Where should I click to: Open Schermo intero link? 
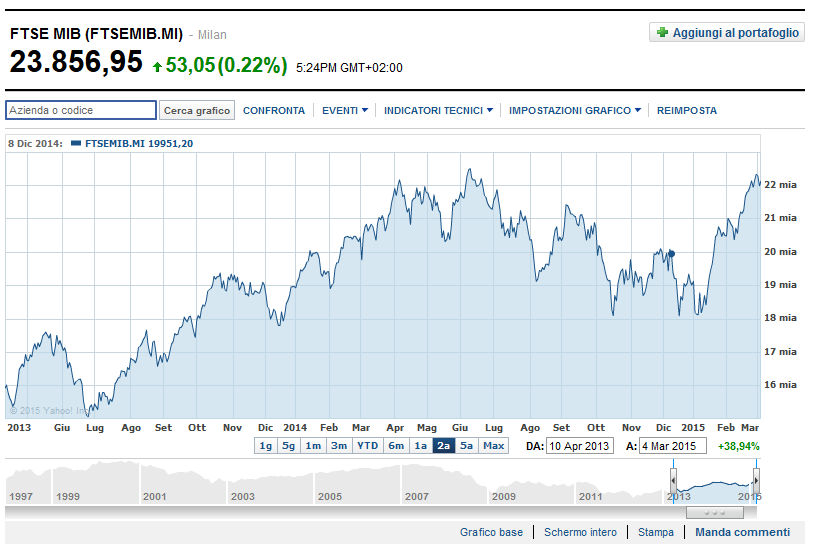pyautogui.click(x=580, y=532)
